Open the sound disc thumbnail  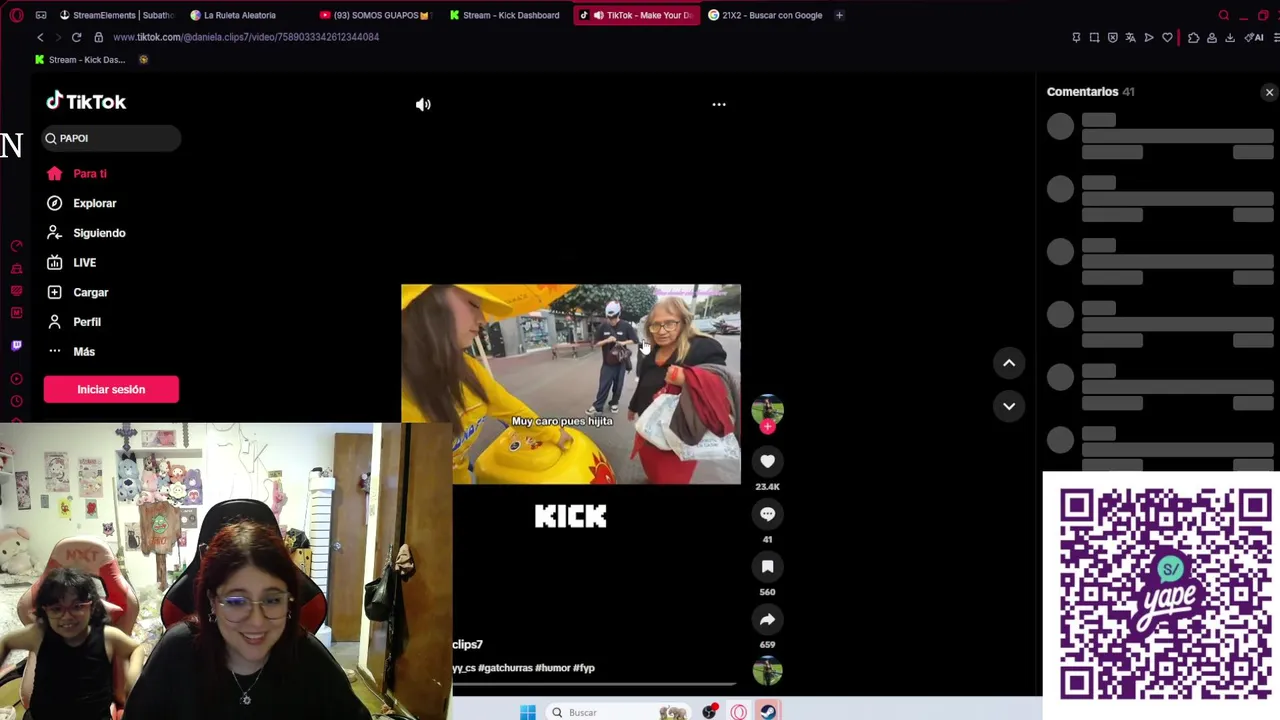point(767,671)
